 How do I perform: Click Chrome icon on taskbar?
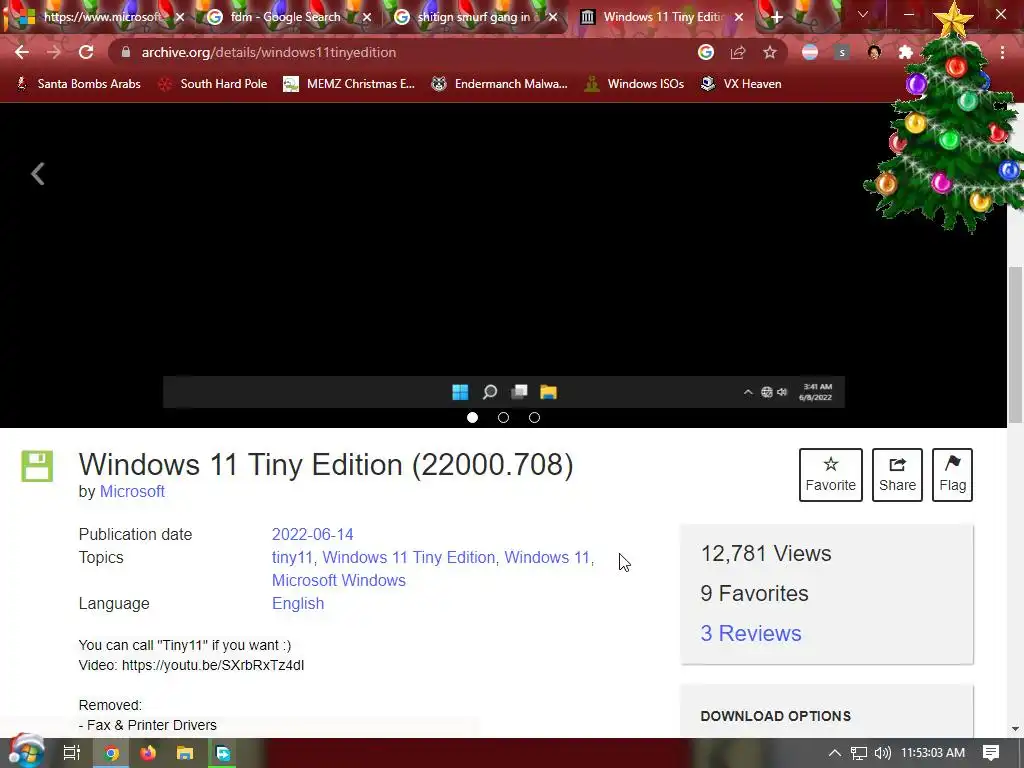coord(112,753)
